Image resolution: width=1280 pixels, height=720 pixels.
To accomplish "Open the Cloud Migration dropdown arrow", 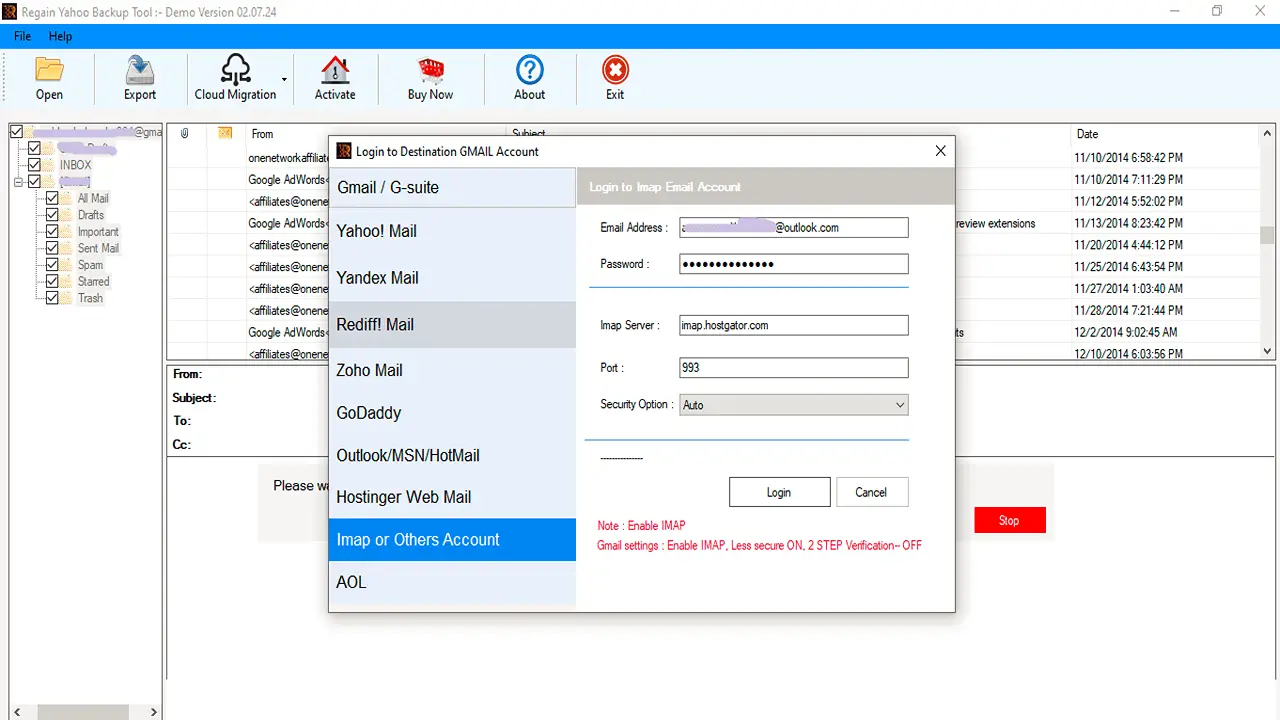I will click(284, 79).
